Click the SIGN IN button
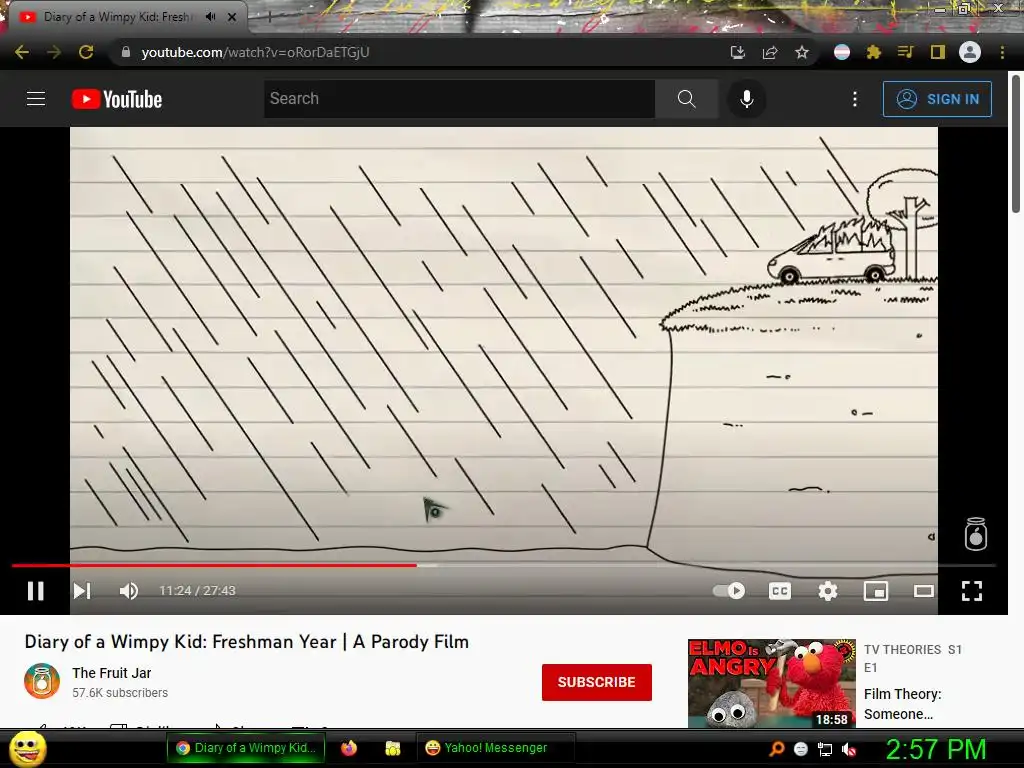The height and width of the screenshot is (768, 1024). [937, 99]
